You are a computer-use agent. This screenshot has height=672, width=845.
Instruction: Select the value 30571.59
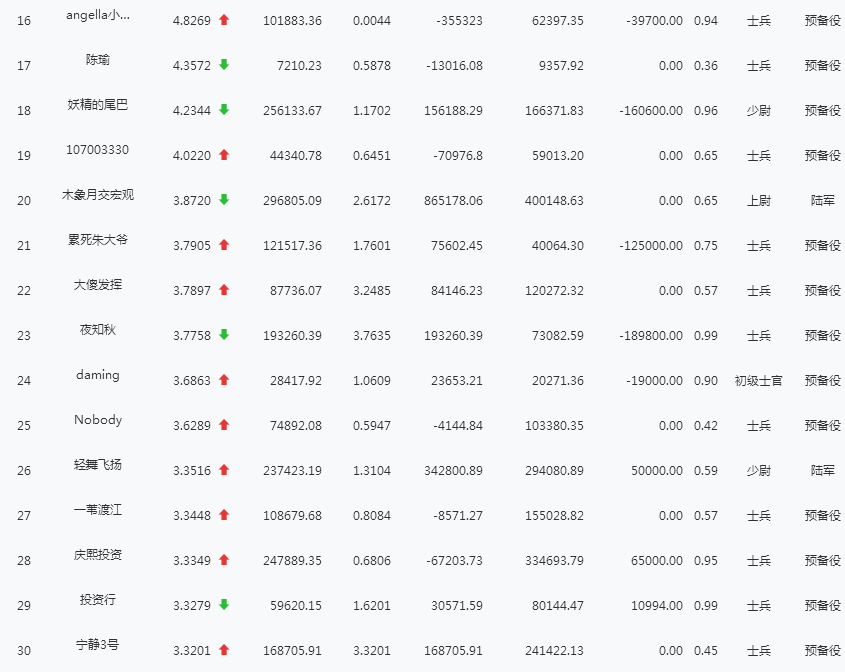[456, 606]
